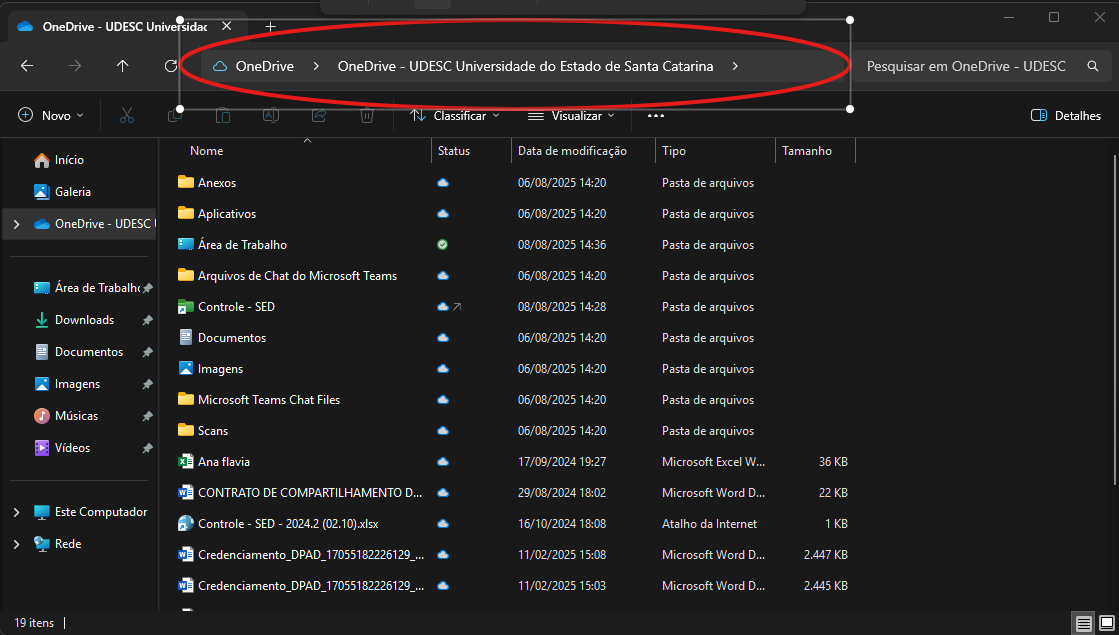Switch to large icons view in status bar
The image size is (1119, 635).
coord(1105,623)
